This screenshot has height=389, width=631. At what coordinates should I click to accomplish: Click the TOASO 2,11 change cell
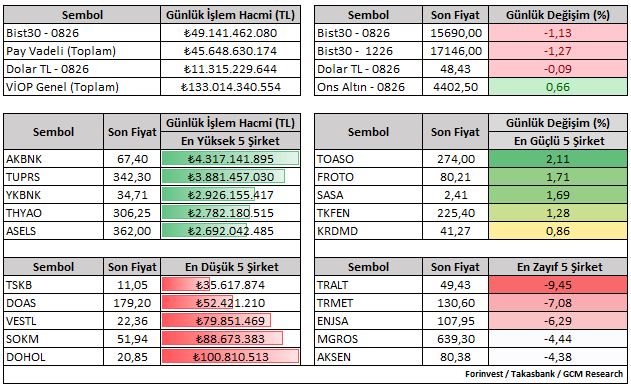(x=558, y=159)
